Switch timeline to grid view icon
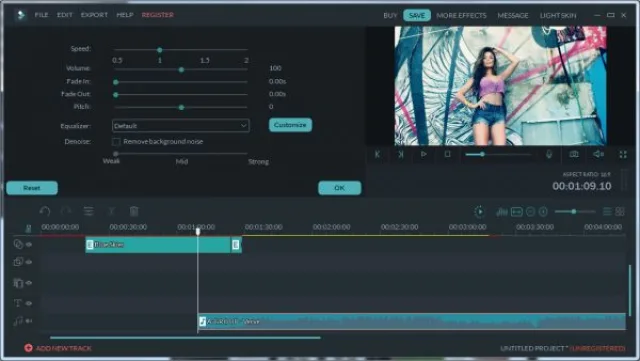 point(620,212)
